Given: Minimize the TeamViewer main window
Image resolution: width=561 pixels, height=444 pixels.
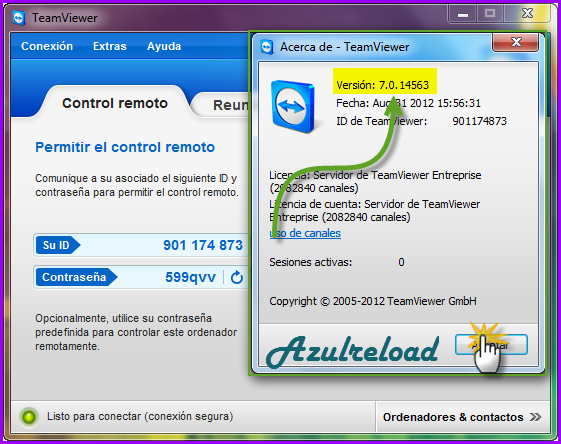Looking at the screenshot, I should (463, 14).
